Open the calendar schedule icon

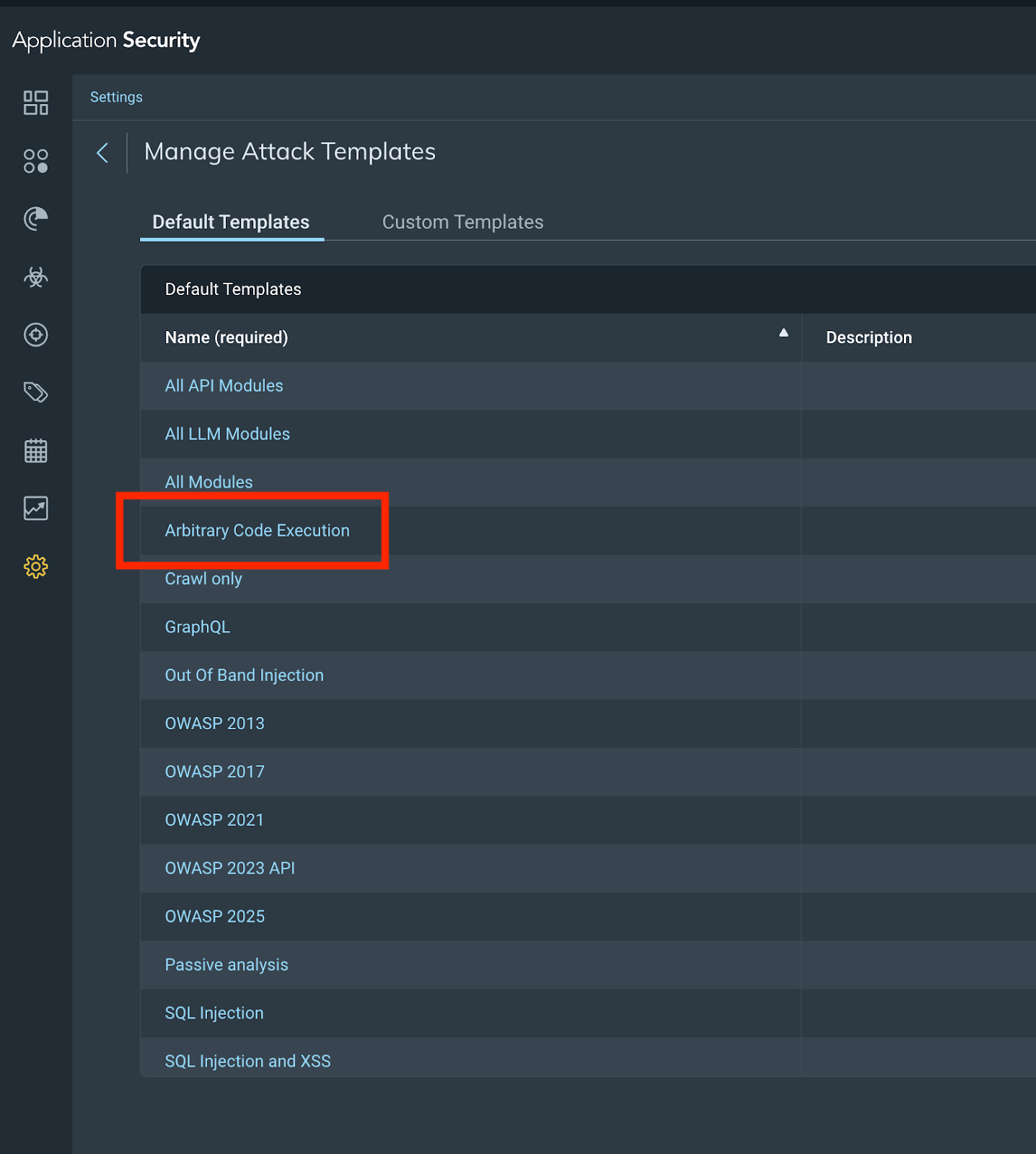click(x=35, y=451)
